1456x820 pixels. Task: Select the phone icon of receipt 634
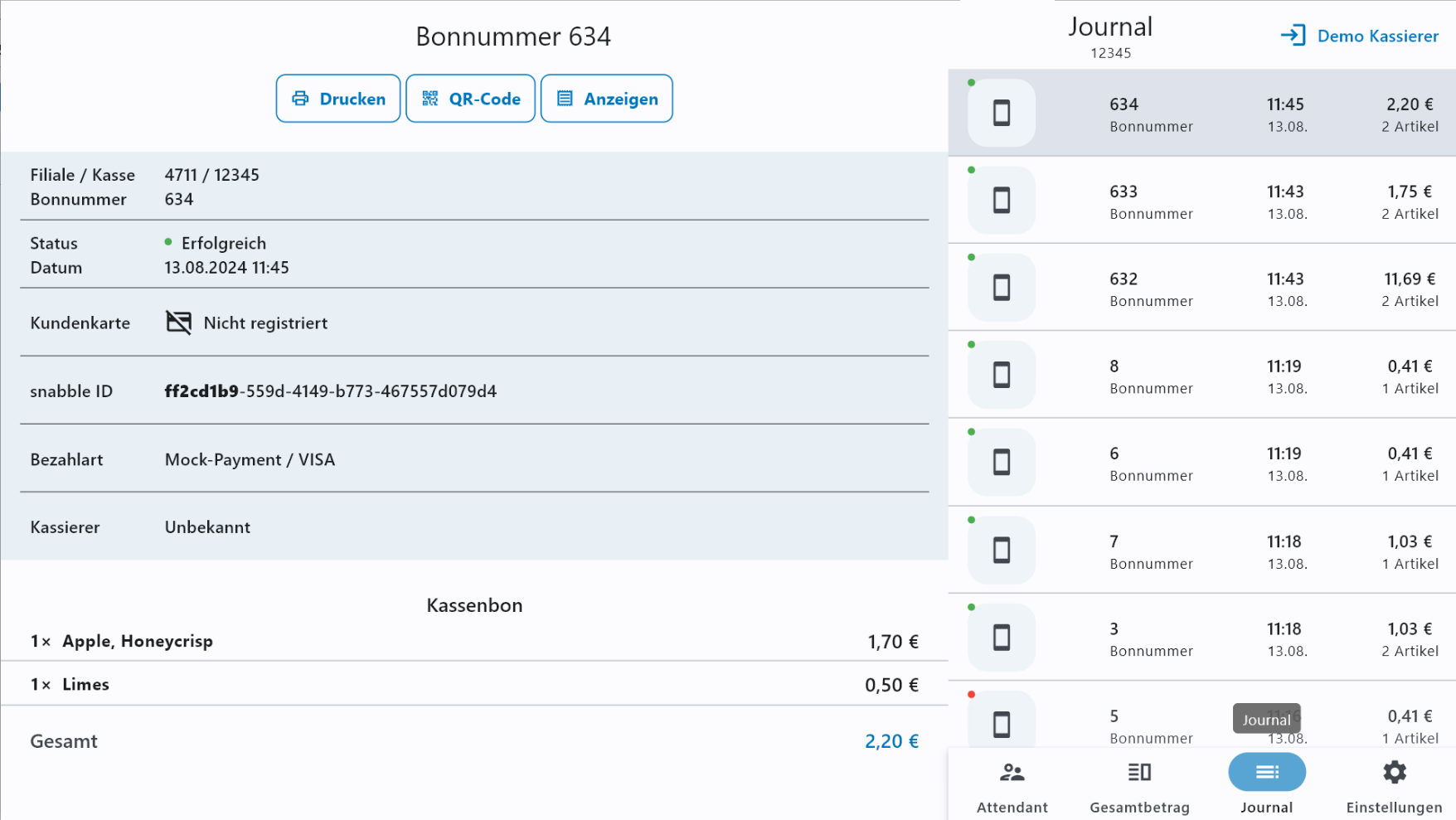pos(1002,113)
